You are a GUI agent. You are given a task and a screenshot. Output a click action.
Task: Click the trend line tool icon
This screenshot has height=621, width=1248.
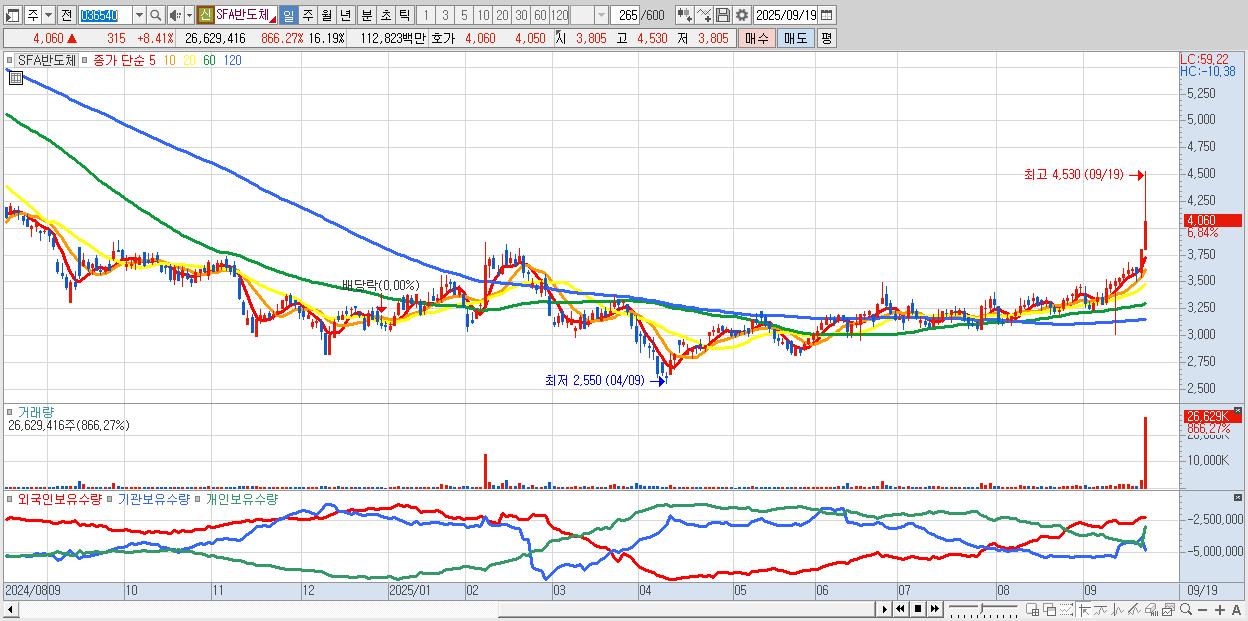1101,609
